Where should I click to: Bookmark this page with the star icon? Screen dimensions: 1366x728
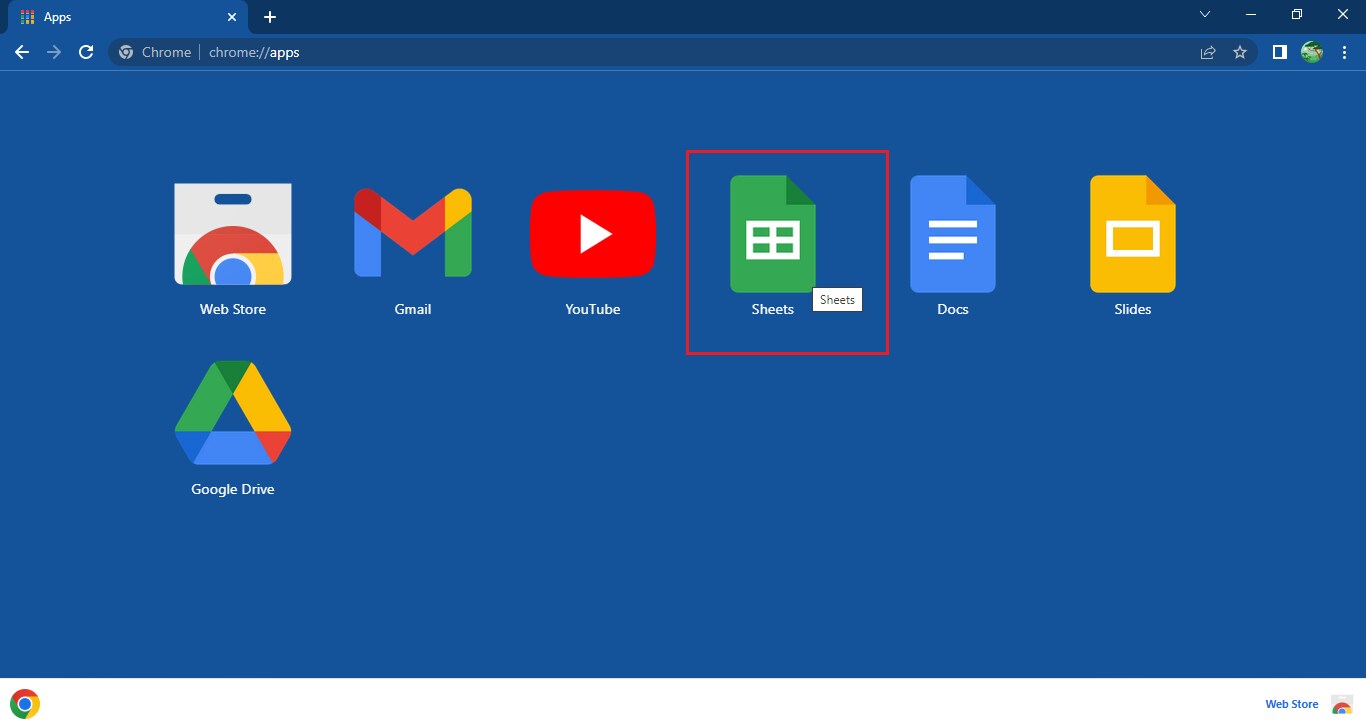pyautogui.click(x=1240, y=52)
